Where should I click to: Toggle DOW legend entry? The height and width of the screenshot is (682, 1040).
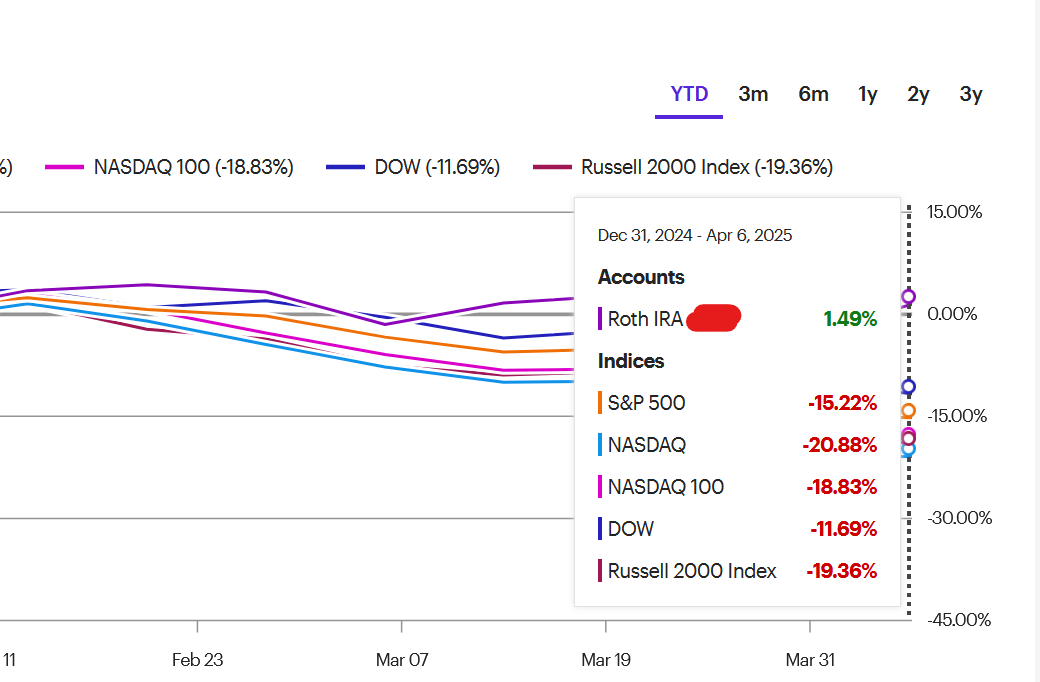point(413,167)
